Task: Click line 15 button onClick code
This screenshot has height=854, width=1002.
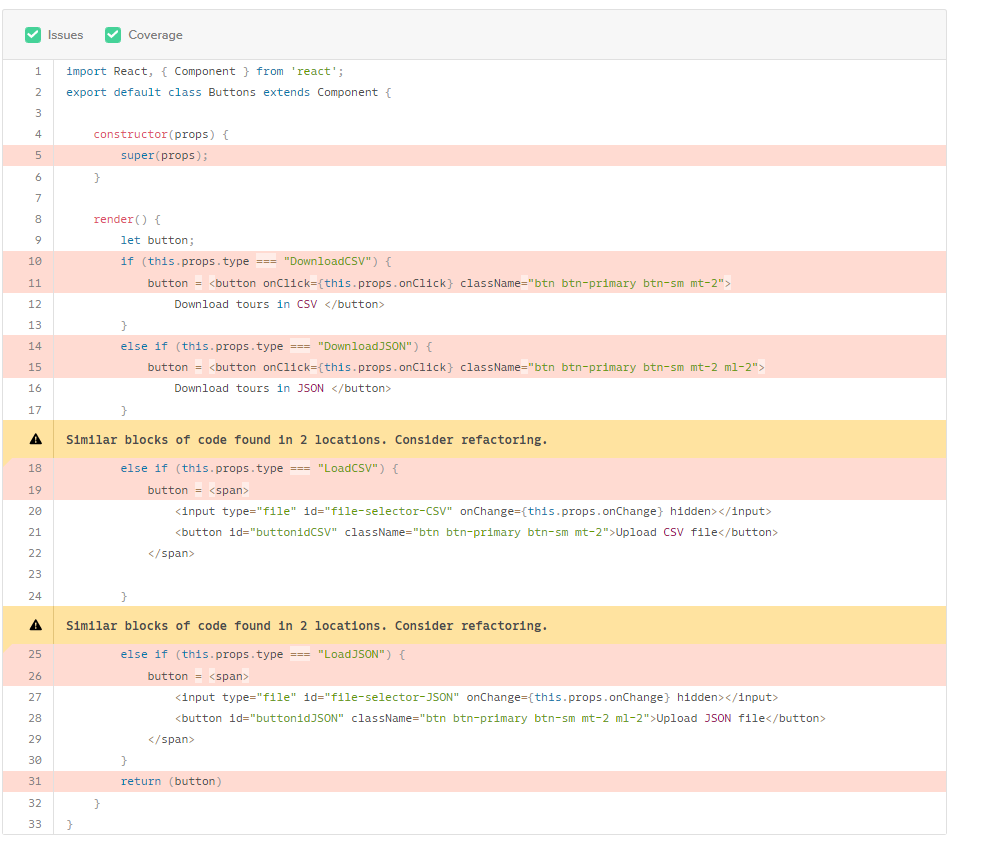Action: click(x=456, y=368)
